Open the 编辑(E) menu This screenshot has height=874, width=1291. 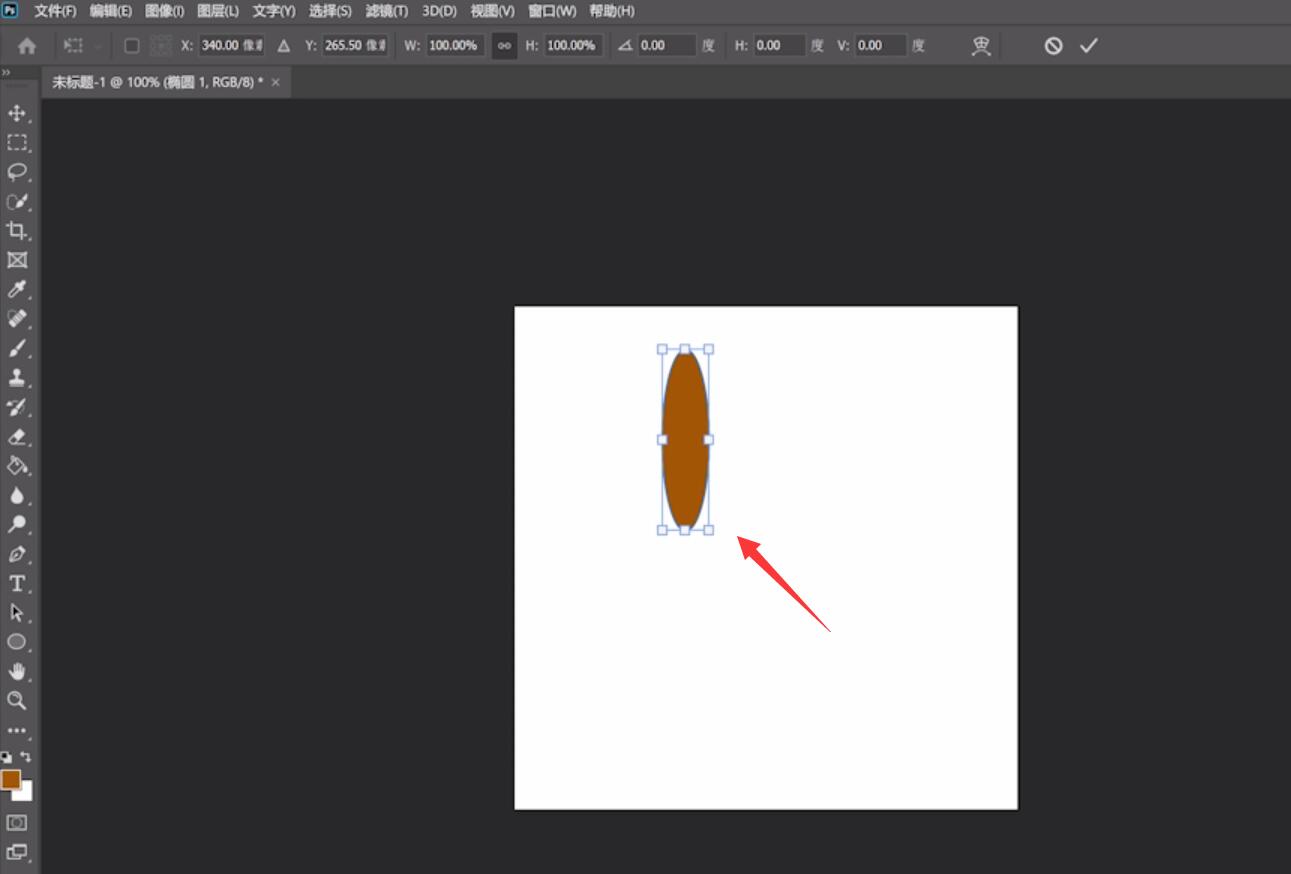[x=110, y=11]
